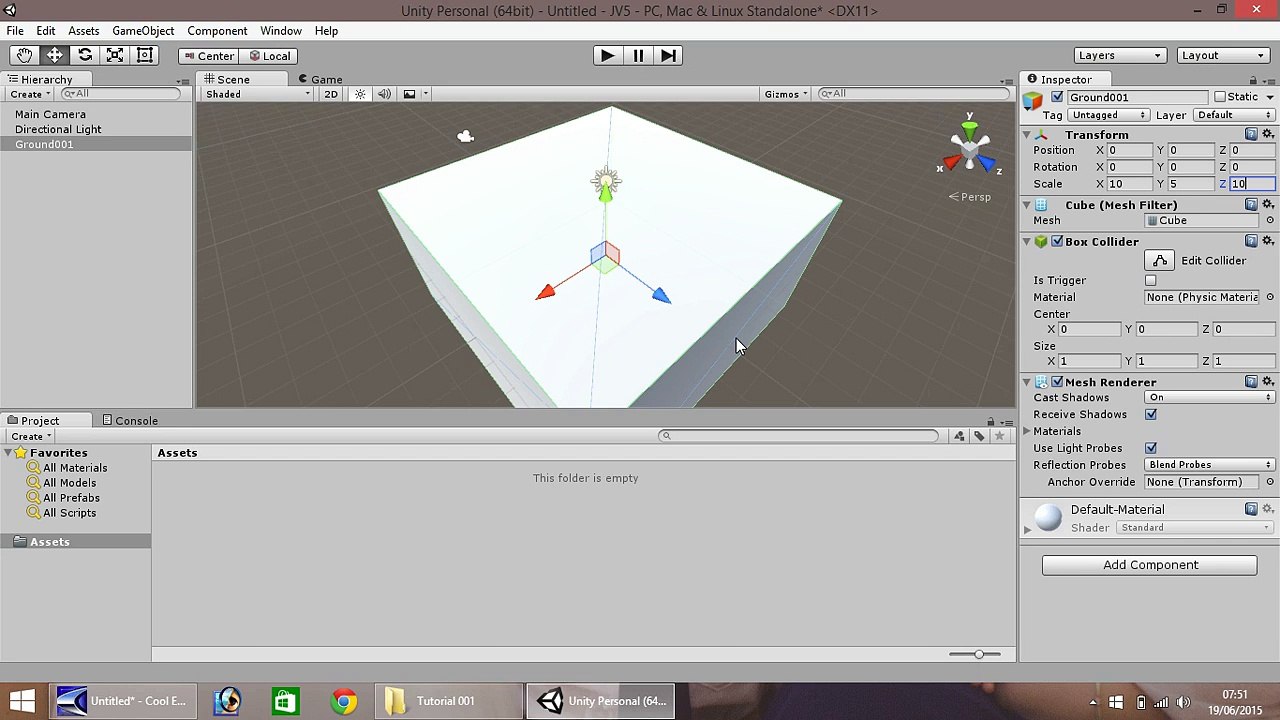The image size is (1280, 720).
Task: Open search-by-label filter in Project panel
Action: click(x=979, y=436)
